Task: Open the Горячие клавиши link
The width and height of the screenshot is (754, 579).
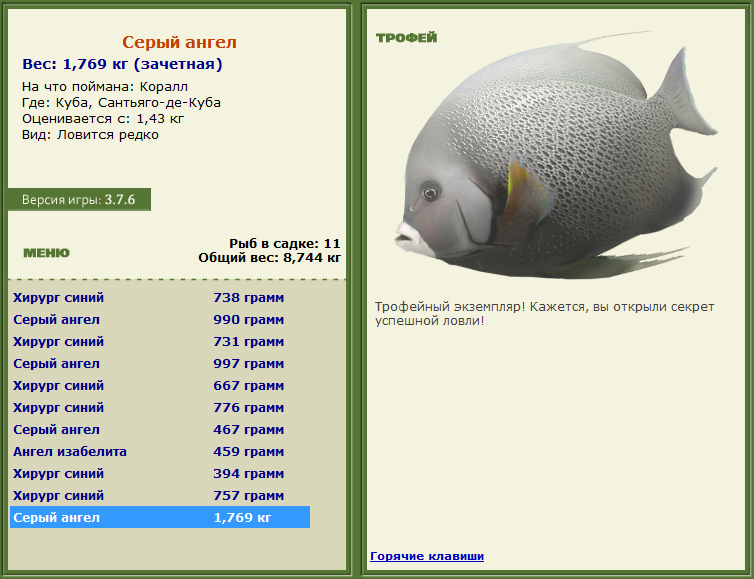Action: [x=427, y=556]
